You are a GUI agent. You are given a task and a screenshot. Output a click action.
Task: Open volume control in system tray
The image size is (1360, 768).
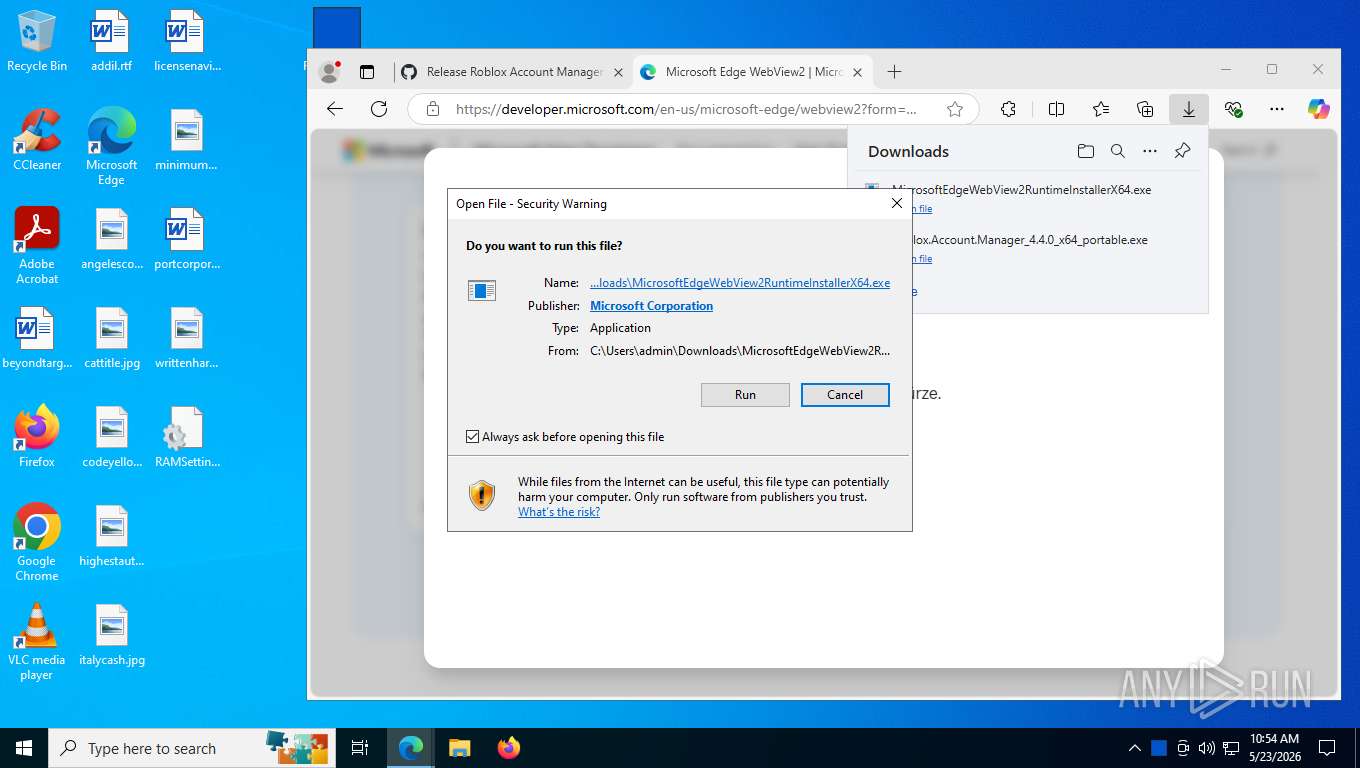click(x=1207, y=748)
